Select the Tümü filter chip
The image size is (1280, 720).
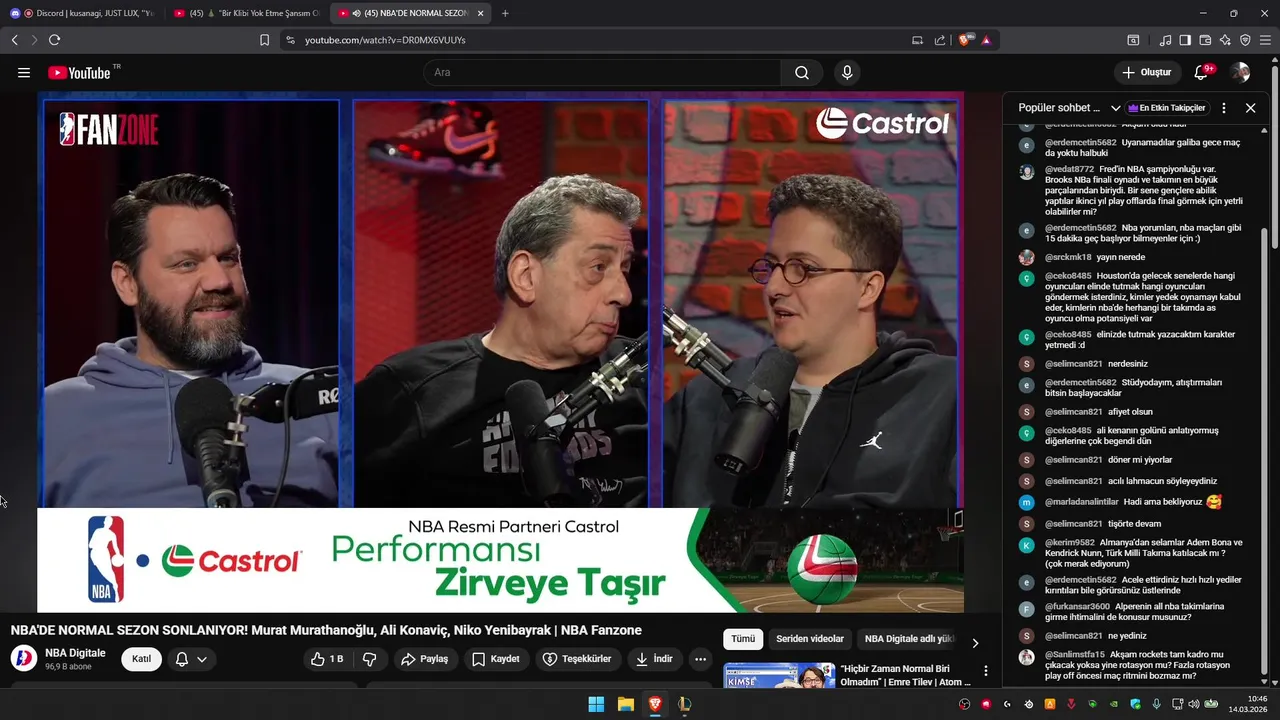tap(743, 639)
